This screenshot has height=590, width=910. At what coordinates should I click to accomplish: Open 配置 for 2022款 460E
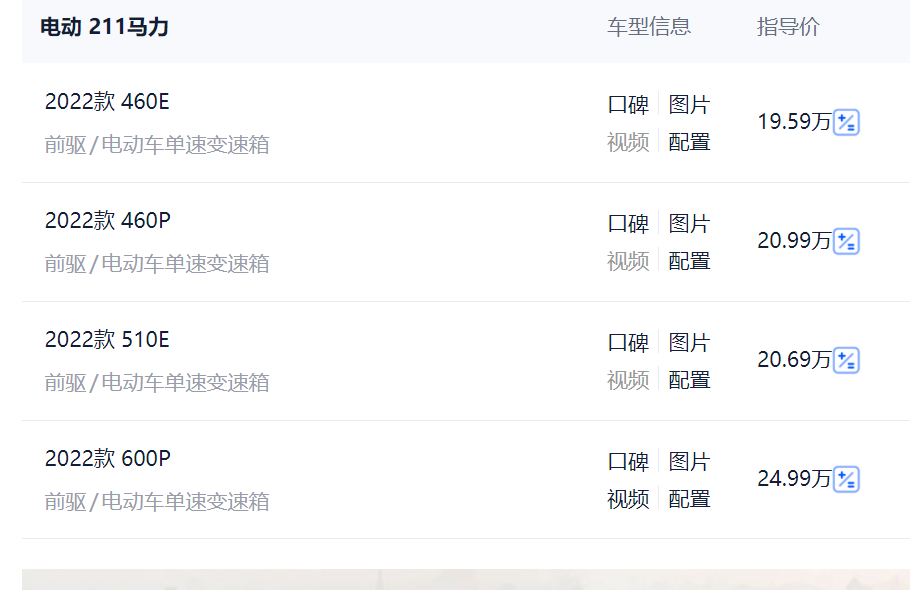689,142
